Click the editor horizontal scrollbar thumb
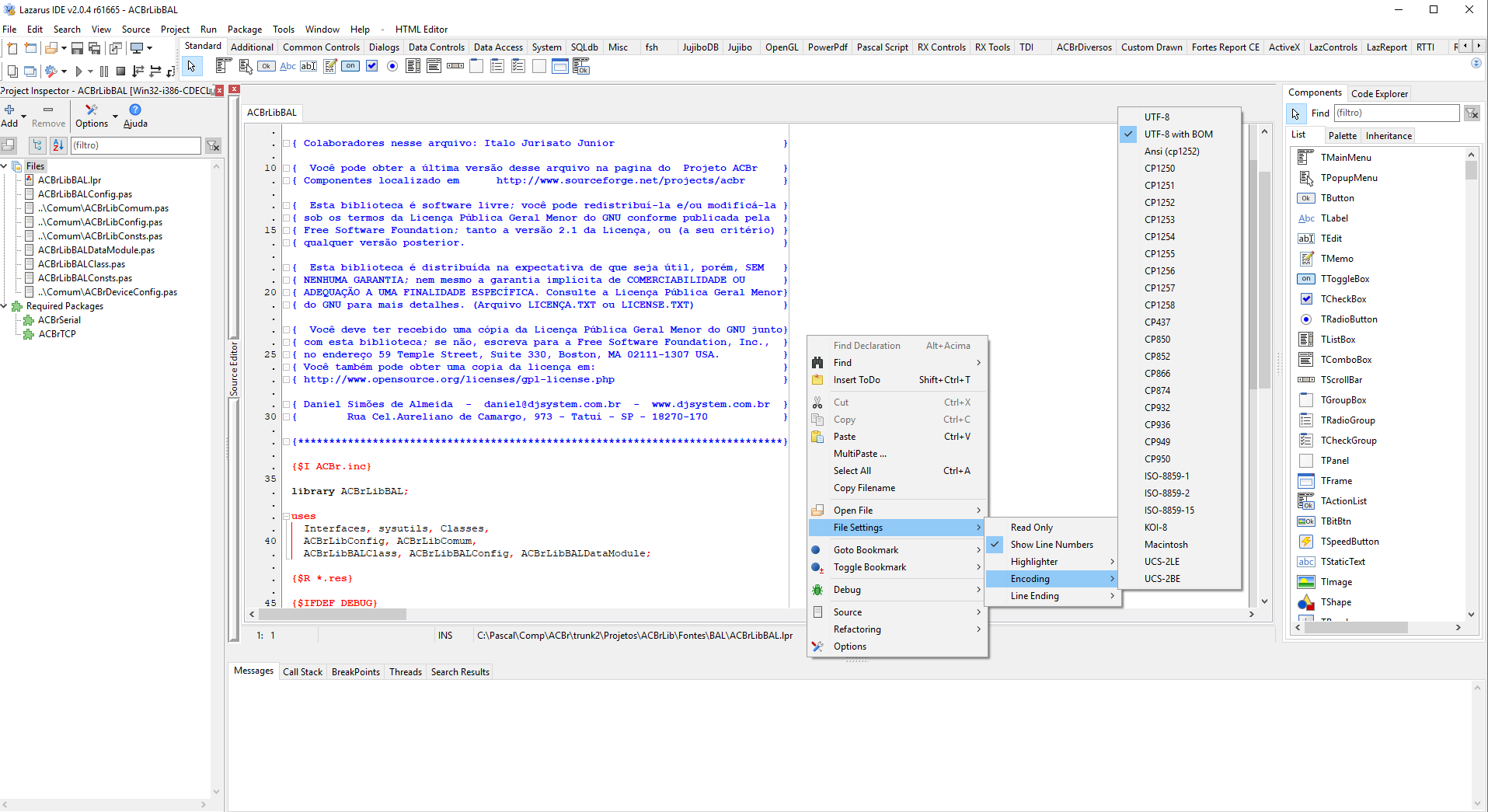This screenshot has height=812, width=1488. pos(333,615)
